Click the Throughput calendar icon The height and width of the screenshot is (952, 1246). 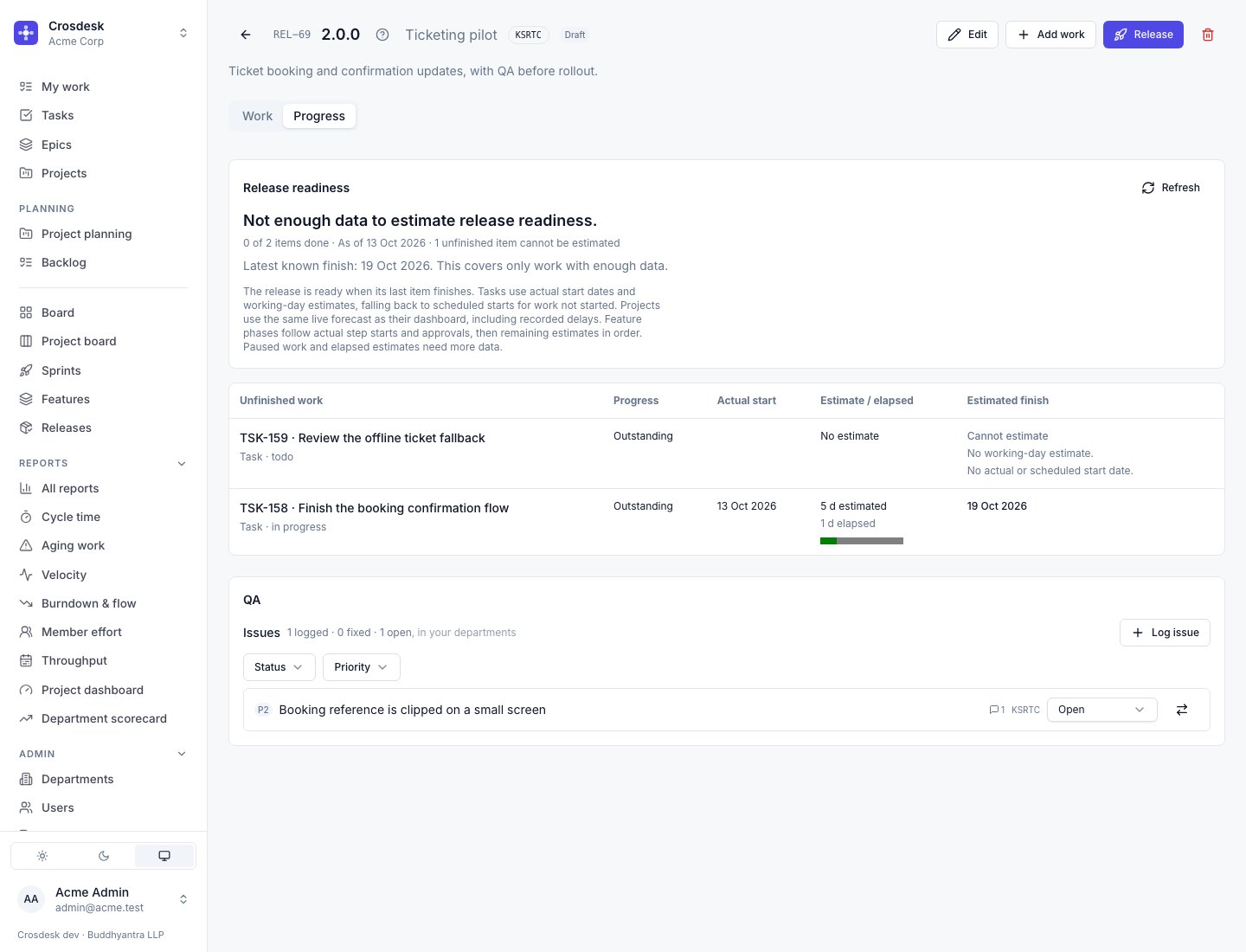(x=26, y=660)
